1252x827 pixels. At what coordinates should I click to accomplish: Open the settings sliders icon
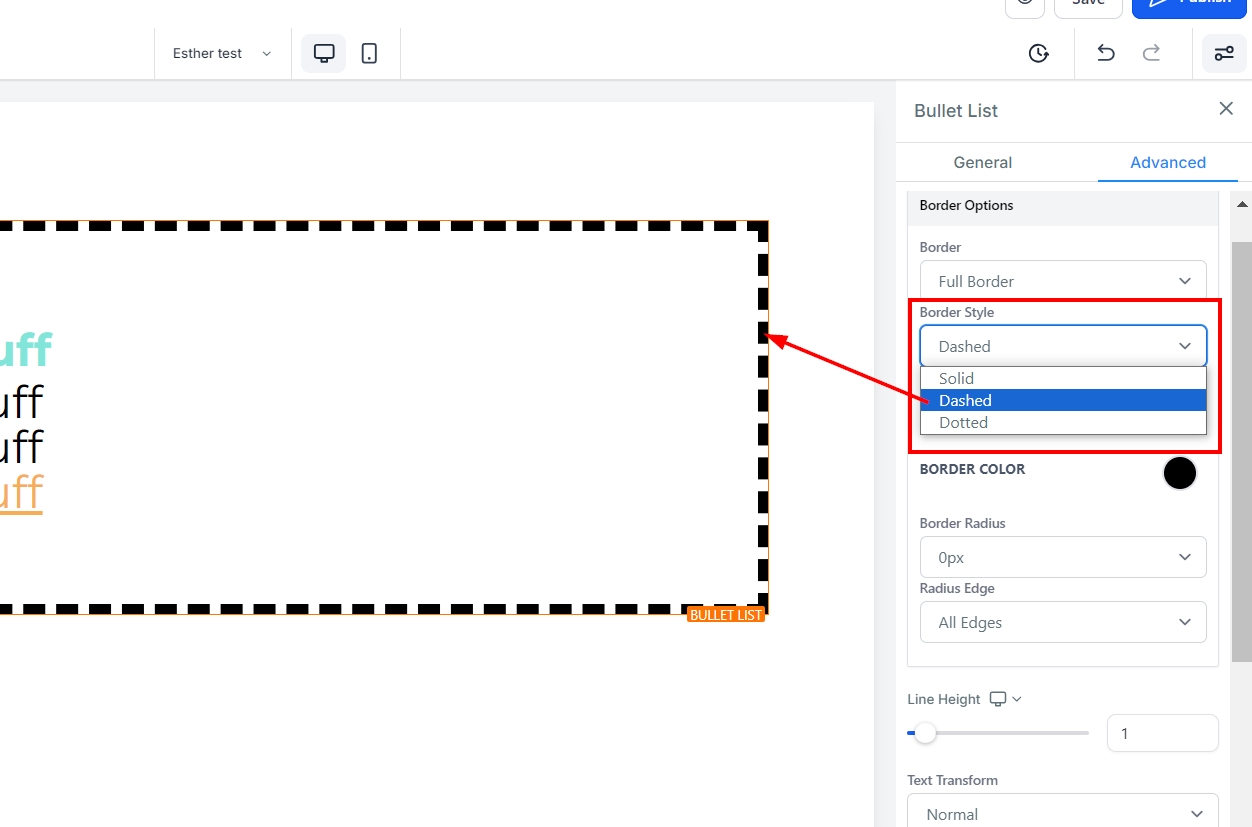(x=1224, y=54)
